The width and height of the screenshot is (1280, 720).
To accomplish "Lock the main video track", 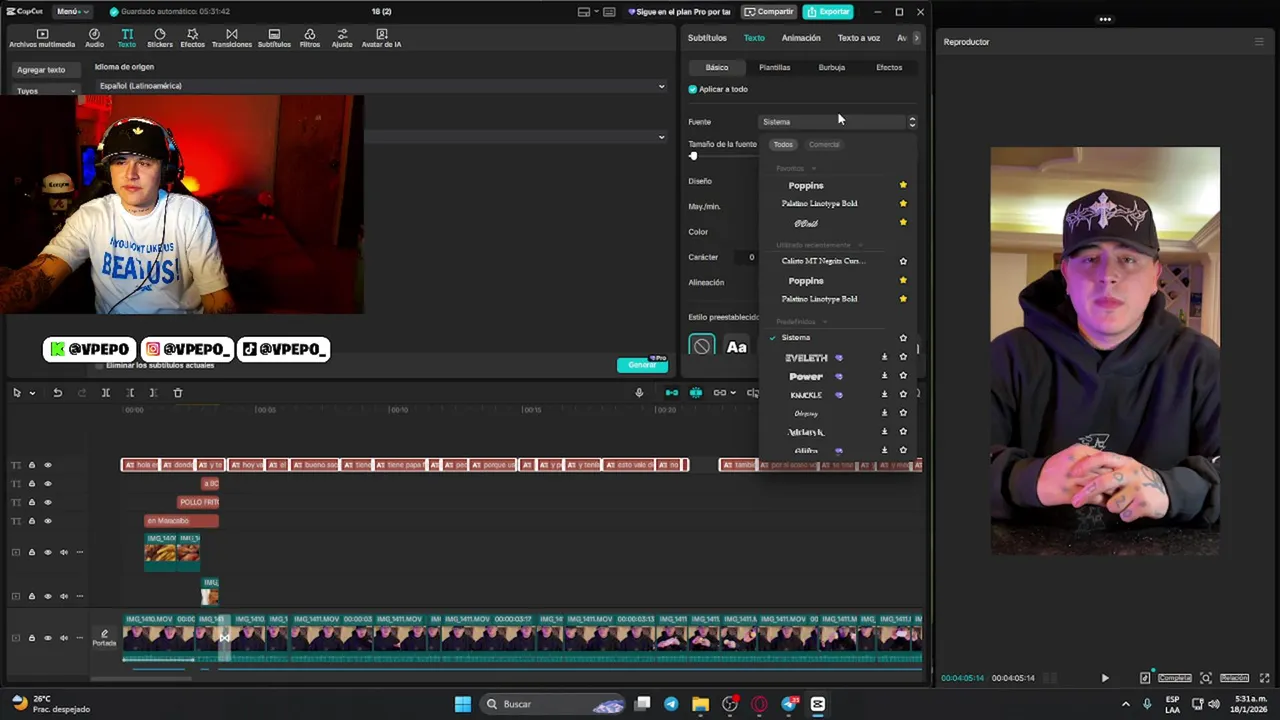I will pyautogui.click(x=31, y=637).
